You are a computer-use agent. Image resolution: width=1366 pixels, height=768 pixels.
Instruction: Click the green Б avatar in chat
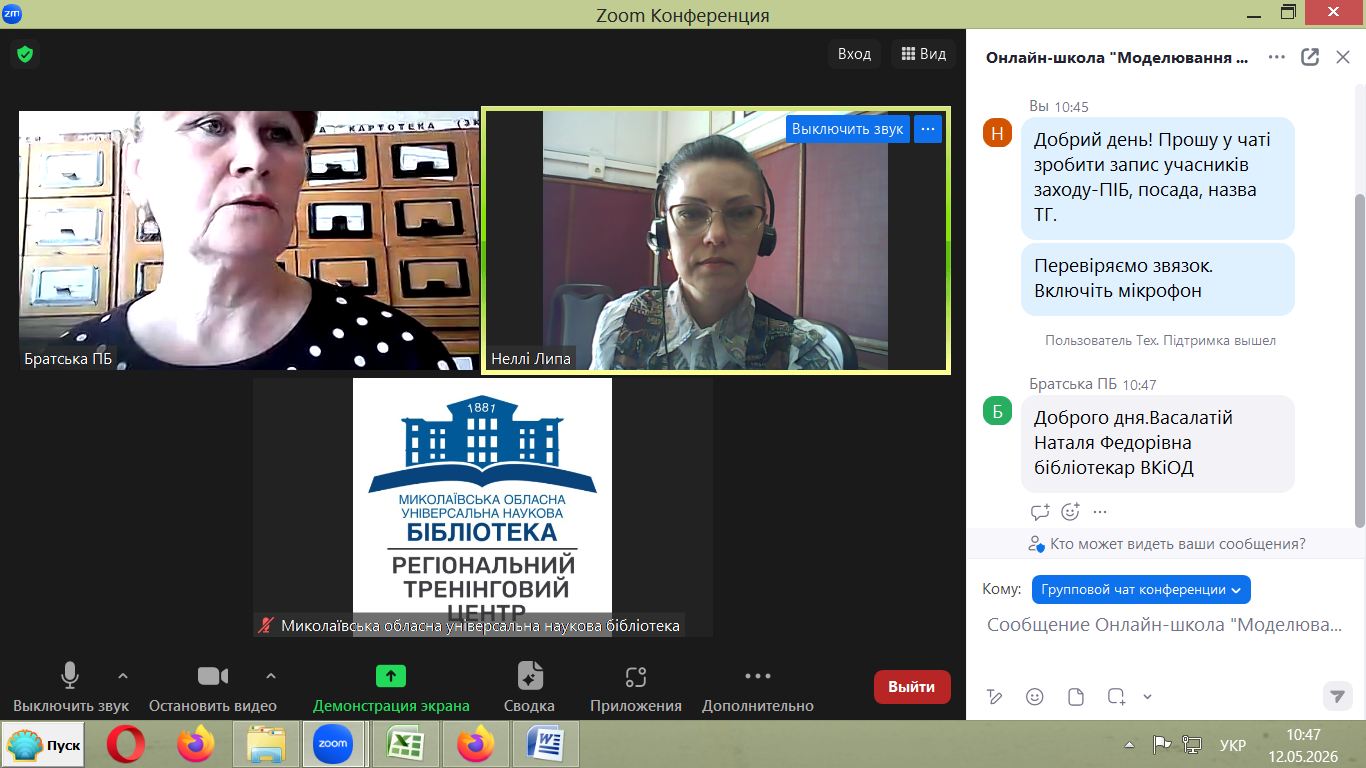coord(998,410)
